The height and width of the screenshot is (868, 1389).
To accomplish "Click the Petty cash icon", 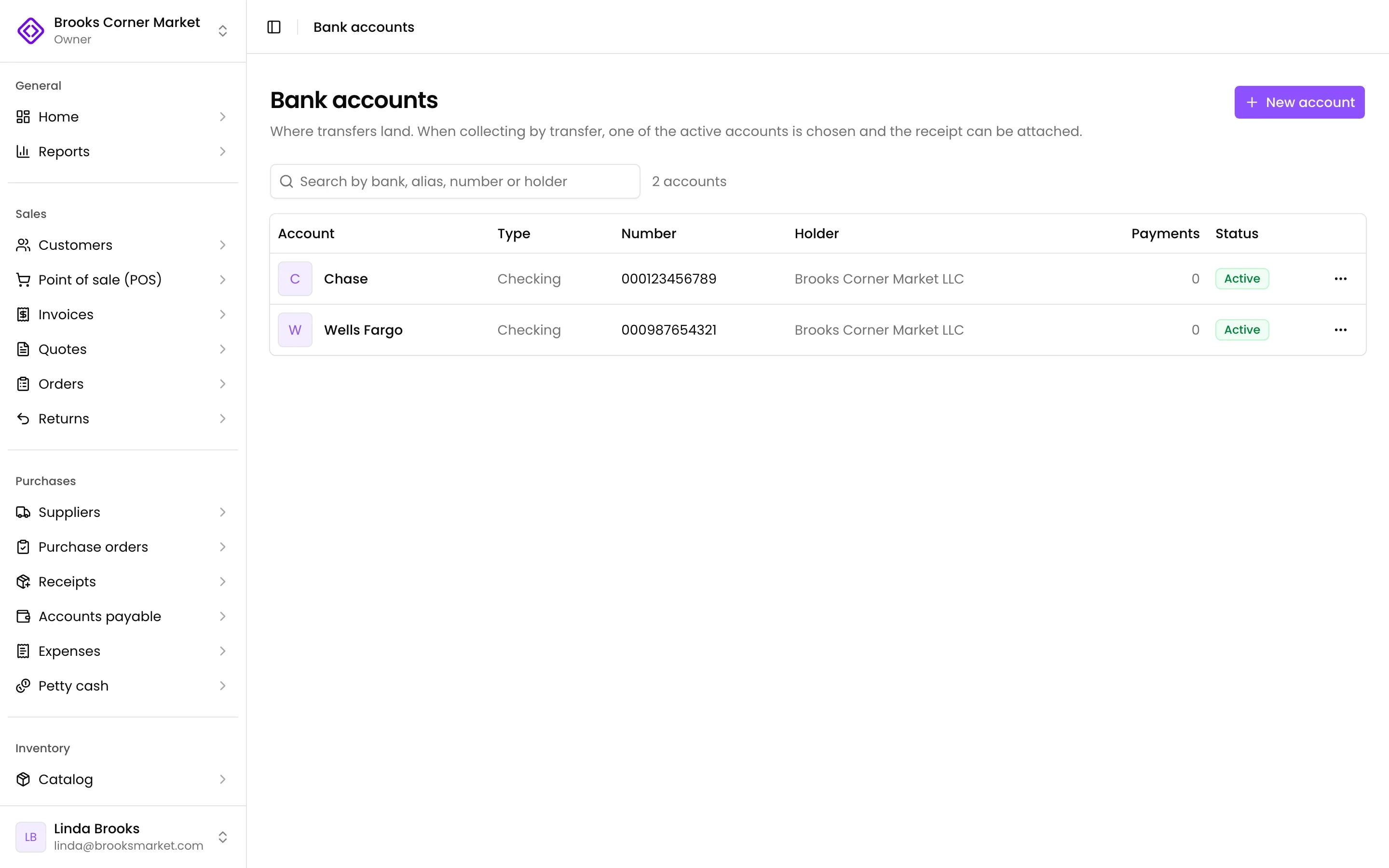I will (x=23, y=685).
